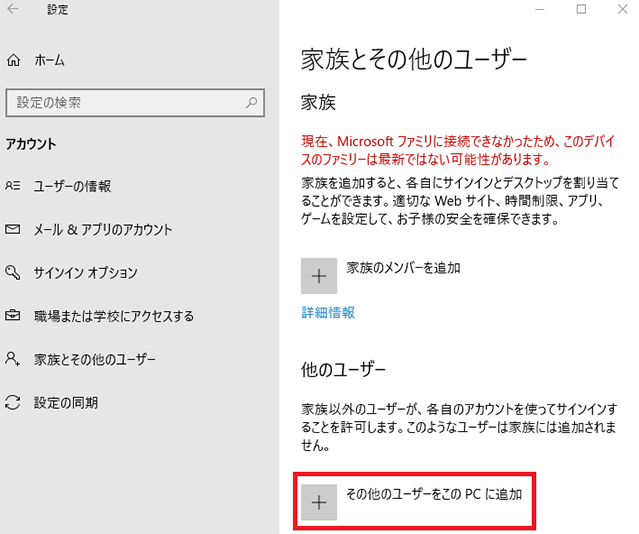This screenshot has height=534, width=639.
Task: Click the plus icon to add family member
Action: tap(319, 276)
